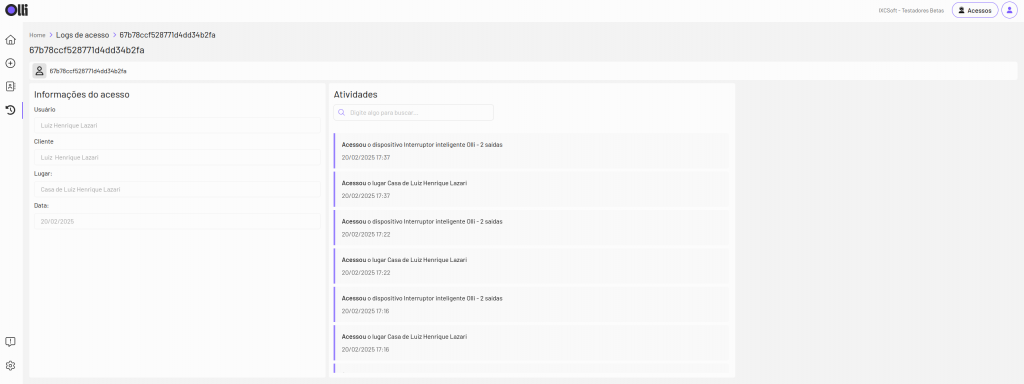The width and height of the screenshot is (1024, 384).
Task: Select Acessou o lugar activity at 17:37
Action: pos(532,189)
